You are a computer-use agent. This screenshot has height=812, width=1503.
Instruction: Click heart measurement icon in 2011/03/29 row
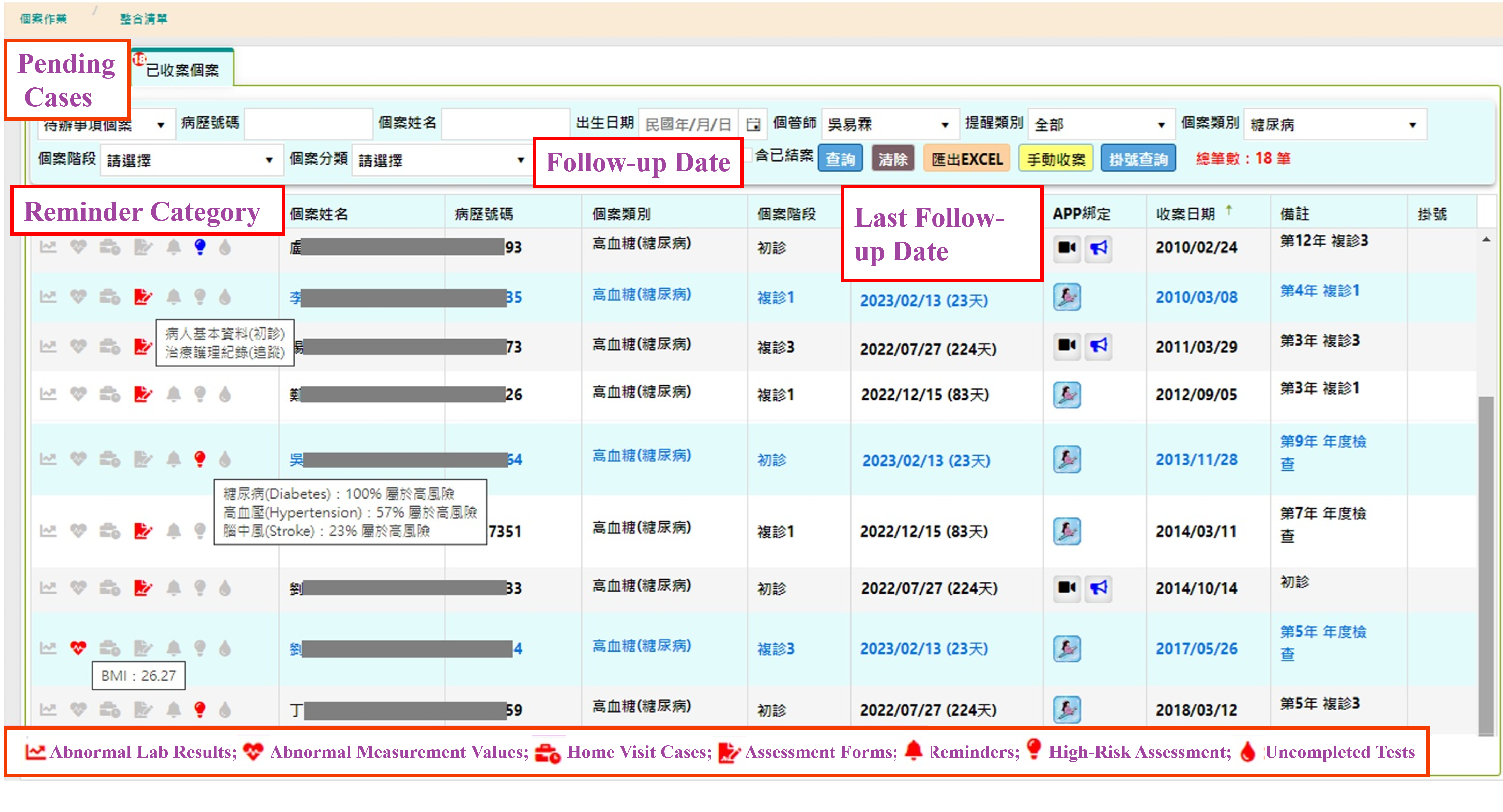78,347
